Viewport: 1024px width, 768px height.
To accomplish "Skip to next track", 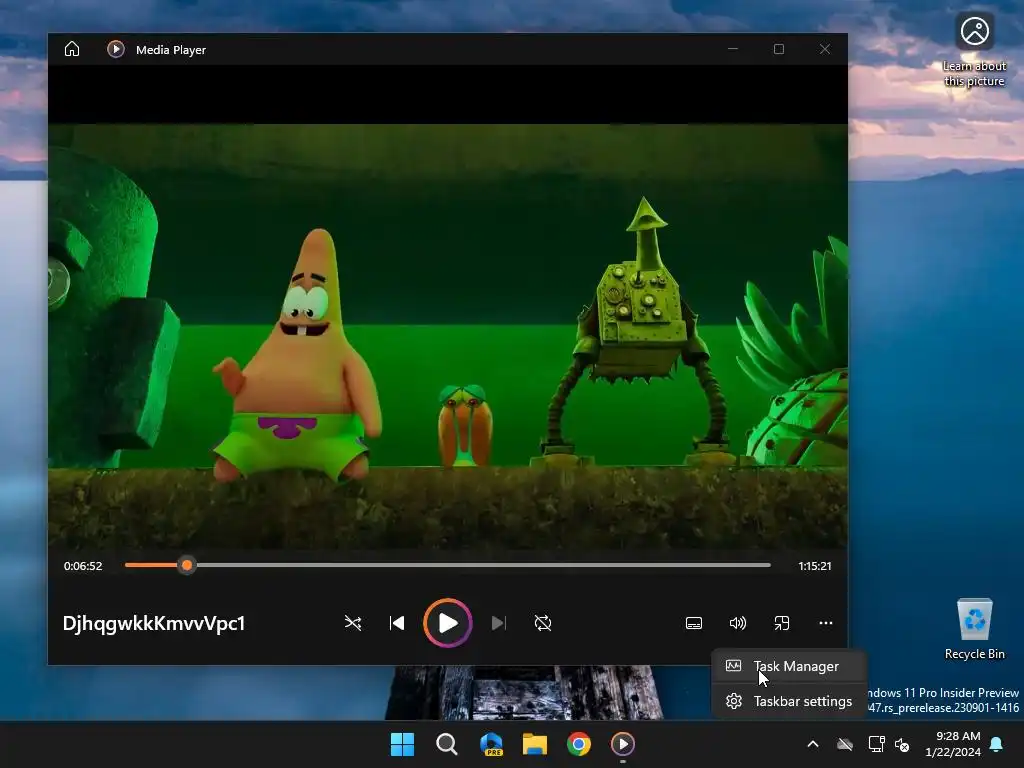I will click(x=498, y=623).
